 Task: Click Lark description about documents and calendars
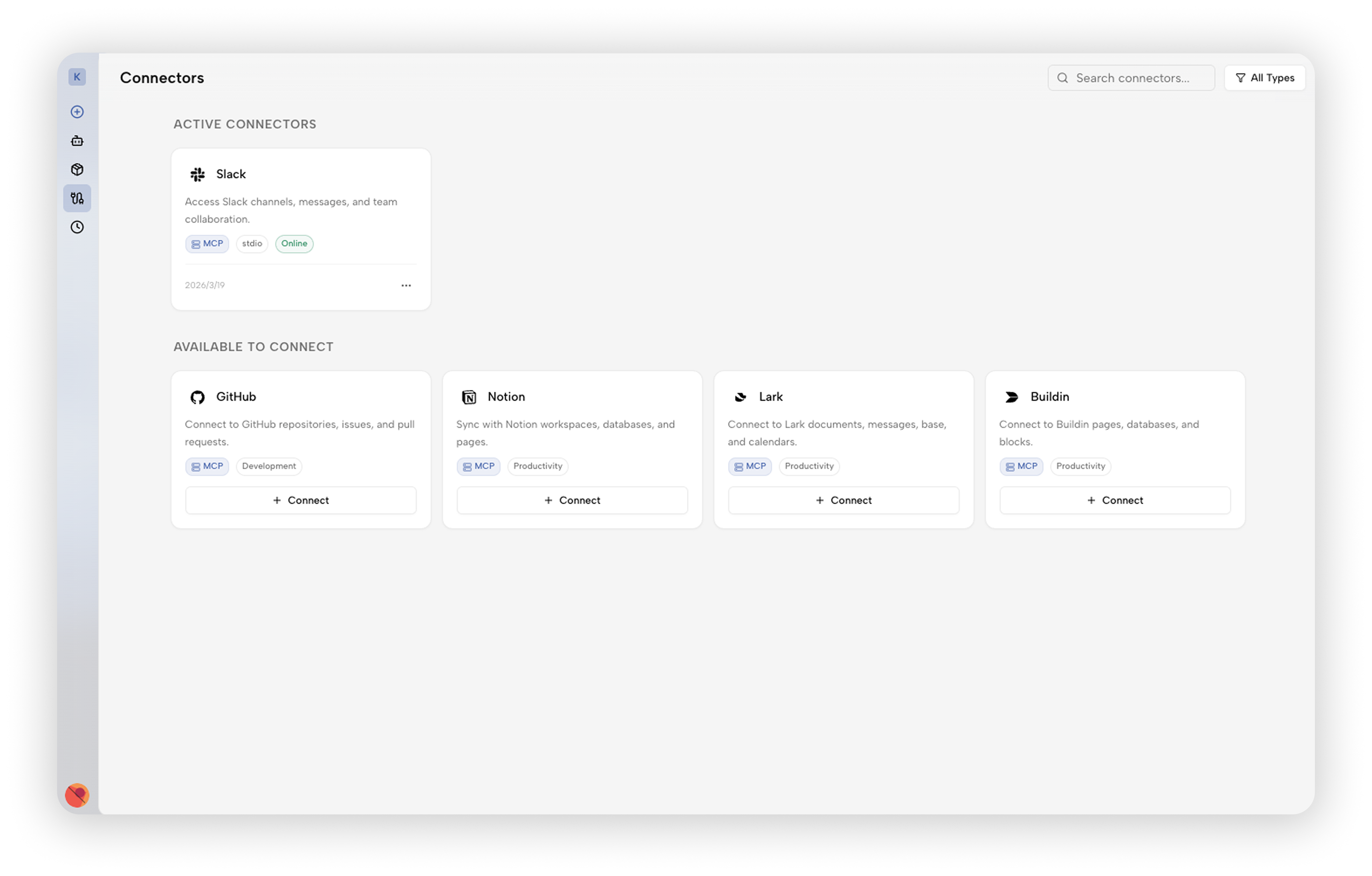tap(837, 433)
